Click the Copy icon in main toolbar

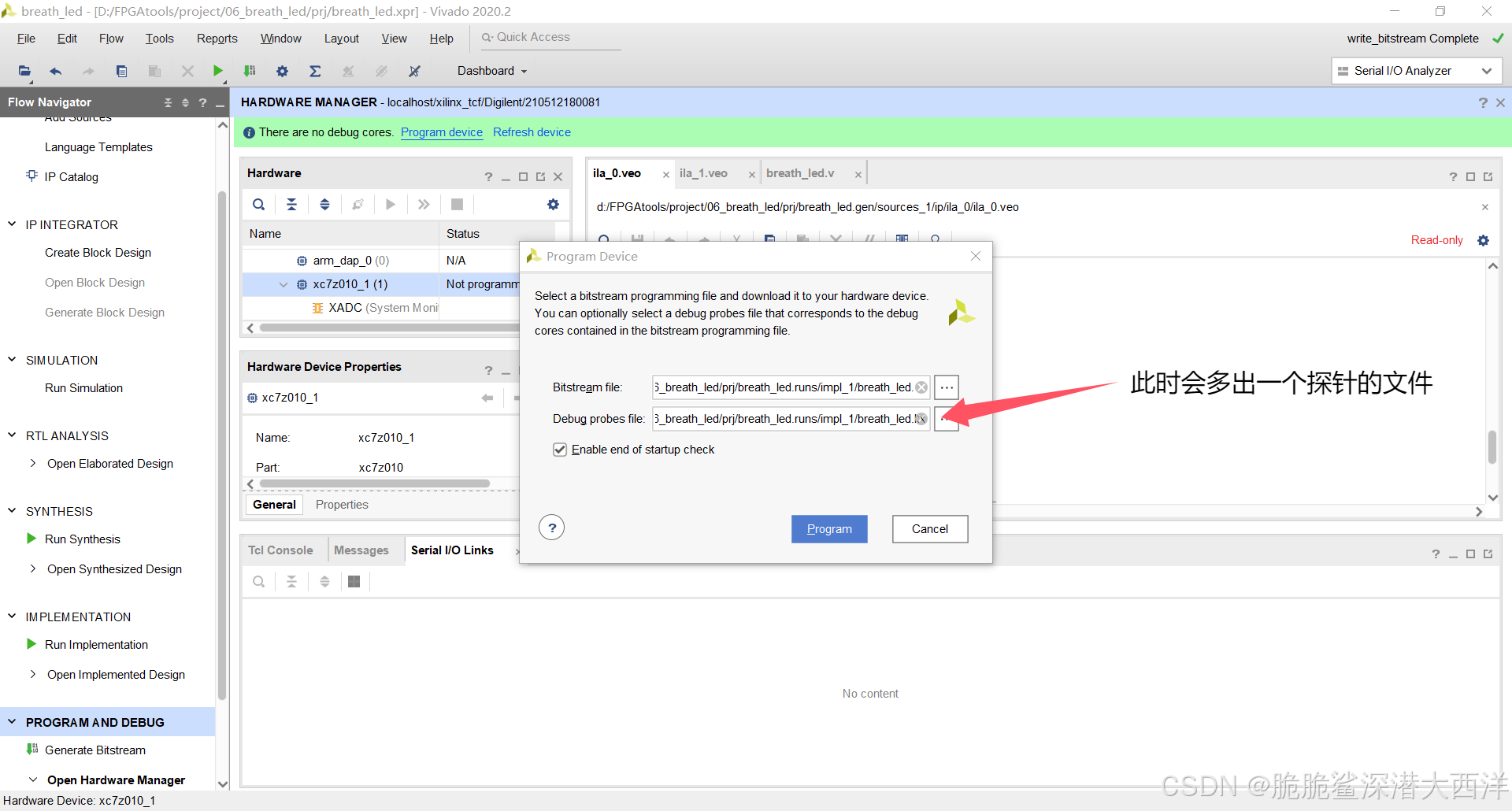tap(121, 71)
